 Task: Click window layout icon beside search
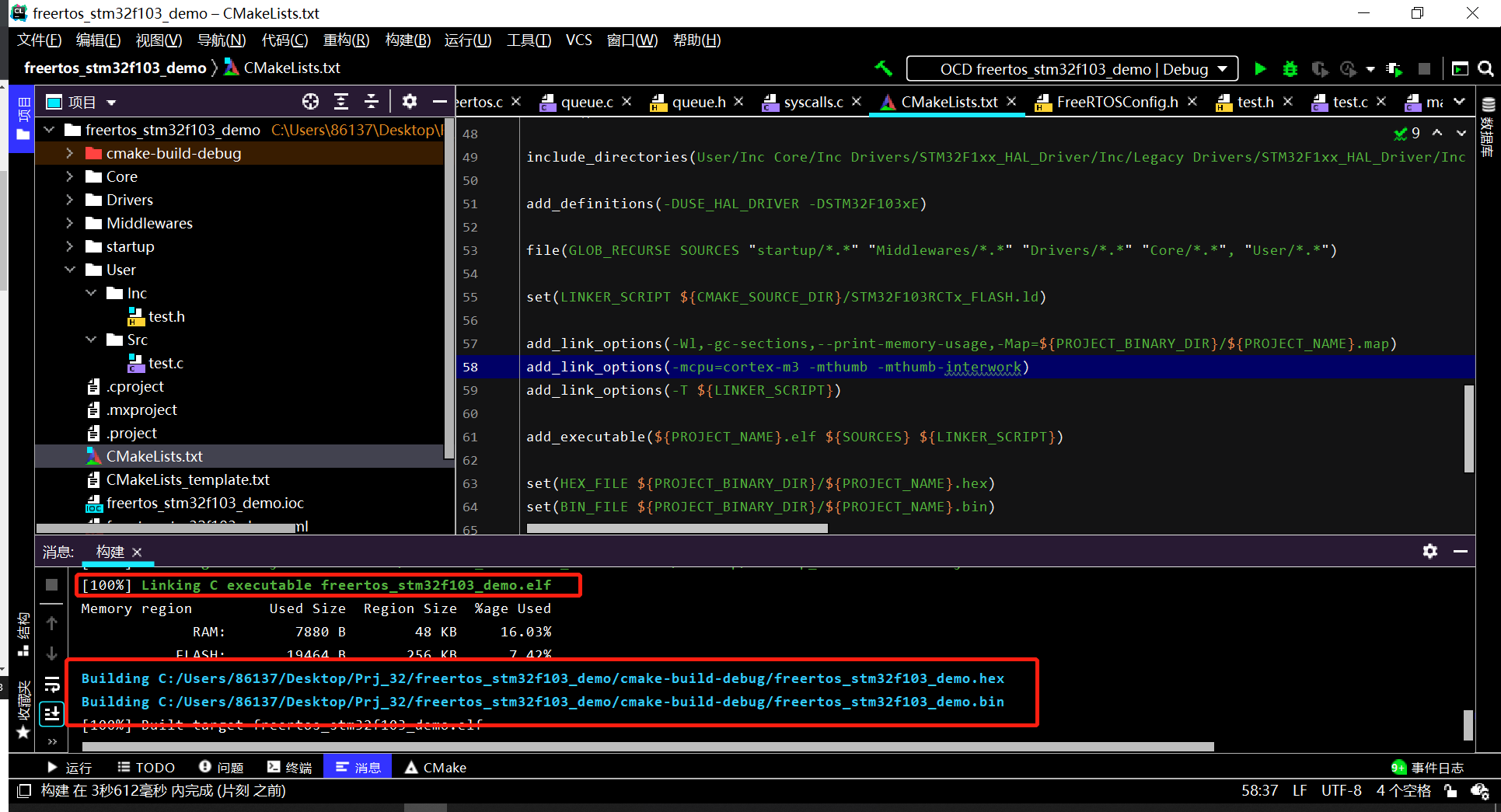1461,69
